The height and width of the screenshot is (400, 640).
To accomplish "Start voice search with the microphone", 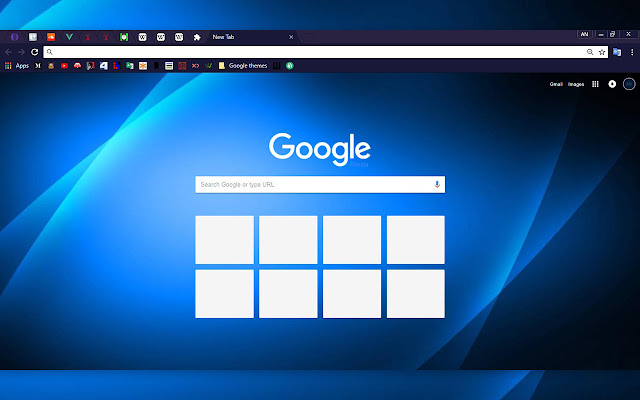I will pyautogui.click(x=437, y=184).
